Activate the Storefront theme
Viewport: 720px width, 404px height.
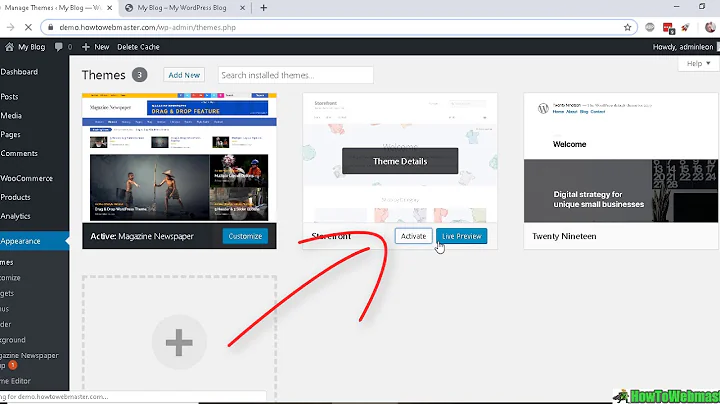coord(413,236)
